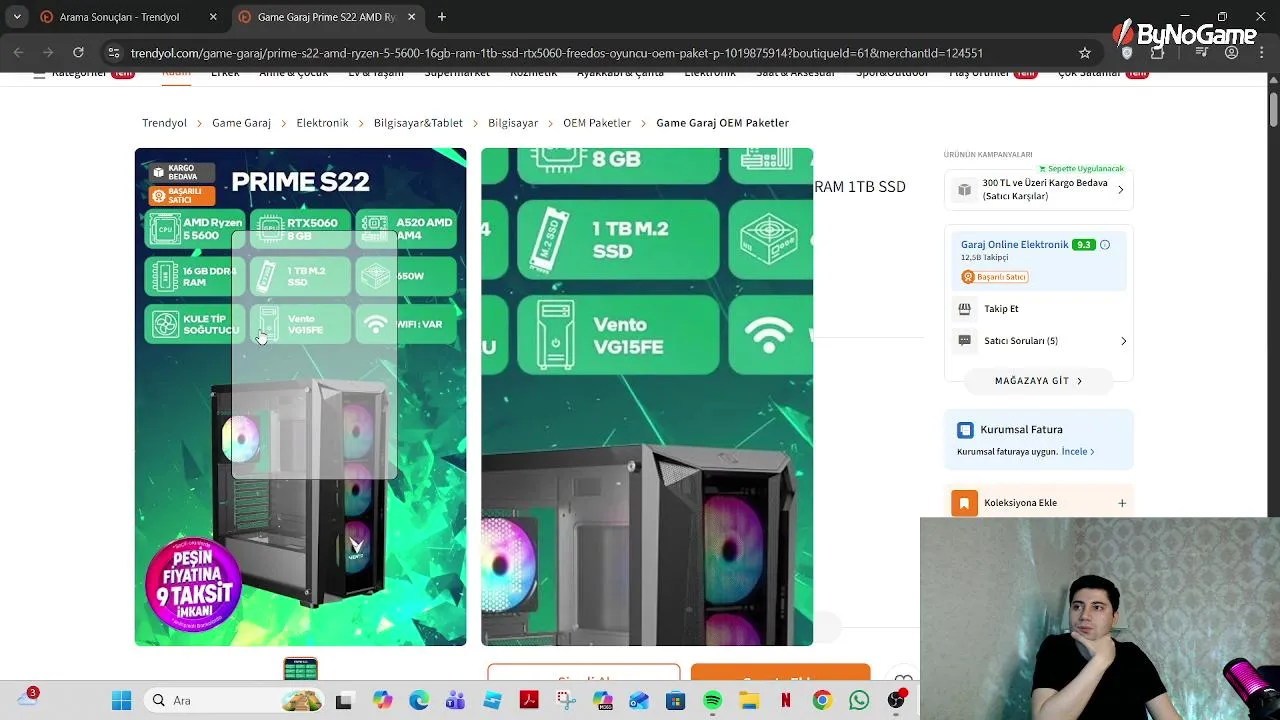
Task: View site information icon in address bar
Action: pyautogui.click(x=114, y=52)
